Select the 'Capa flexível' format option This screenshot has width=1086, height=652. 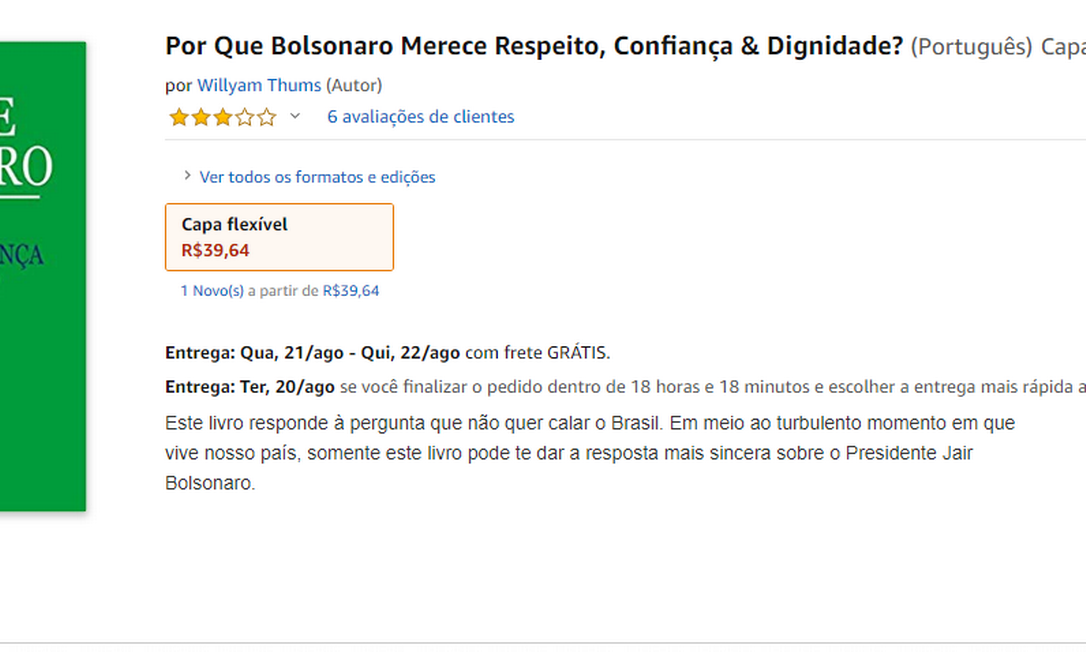[279, 237]
